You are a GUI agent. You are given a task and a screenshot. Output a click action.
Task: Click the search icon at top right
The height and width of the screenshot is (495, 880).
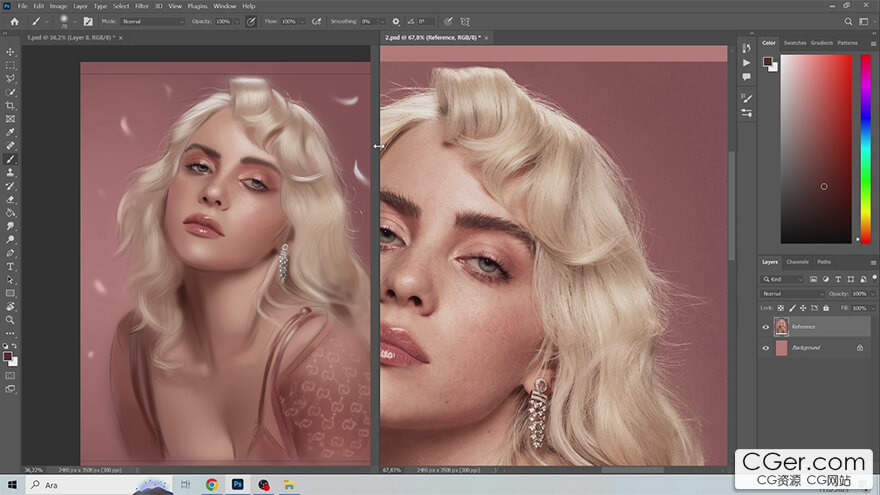848,21
